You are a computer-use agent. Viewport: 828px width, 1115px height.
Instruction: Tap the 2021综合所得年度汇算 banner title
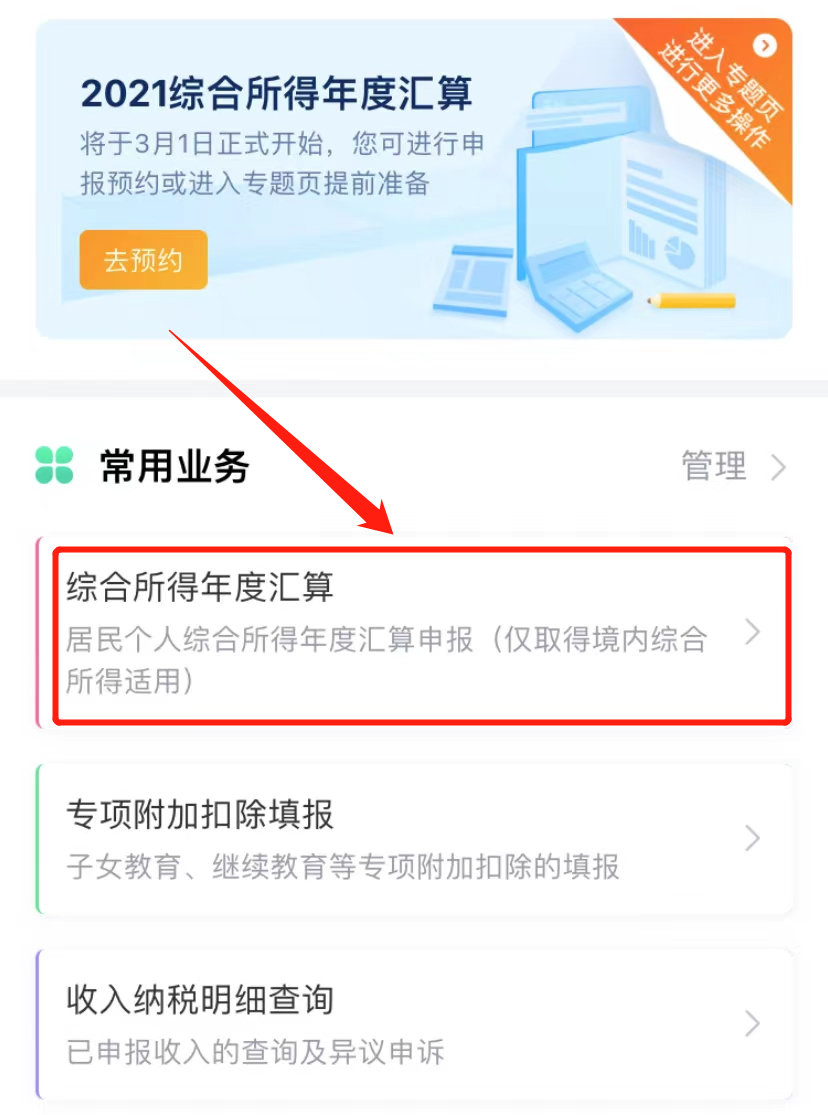(x=276, y=93)
